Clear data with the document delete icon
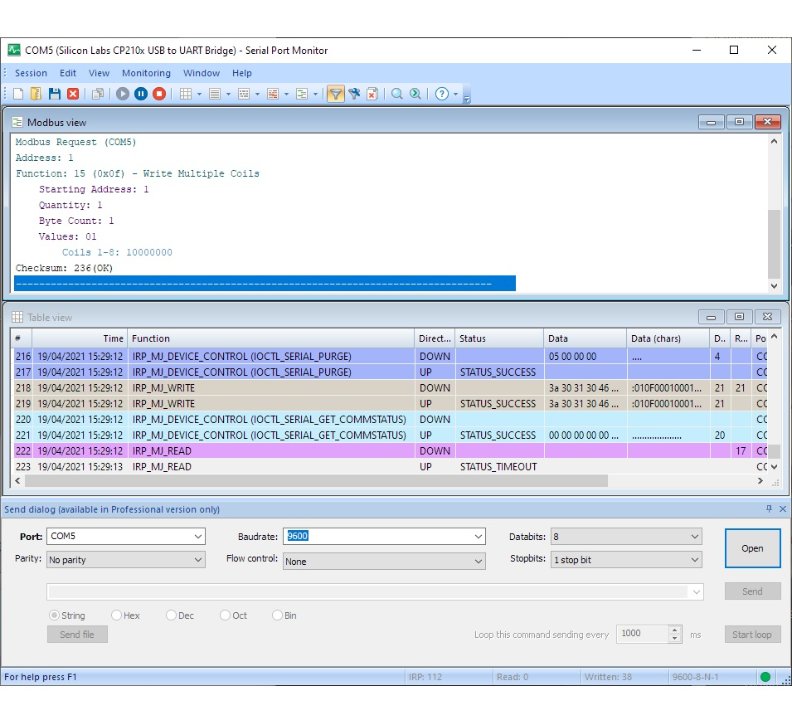This screenshot has width=792, height=720. 372,93
